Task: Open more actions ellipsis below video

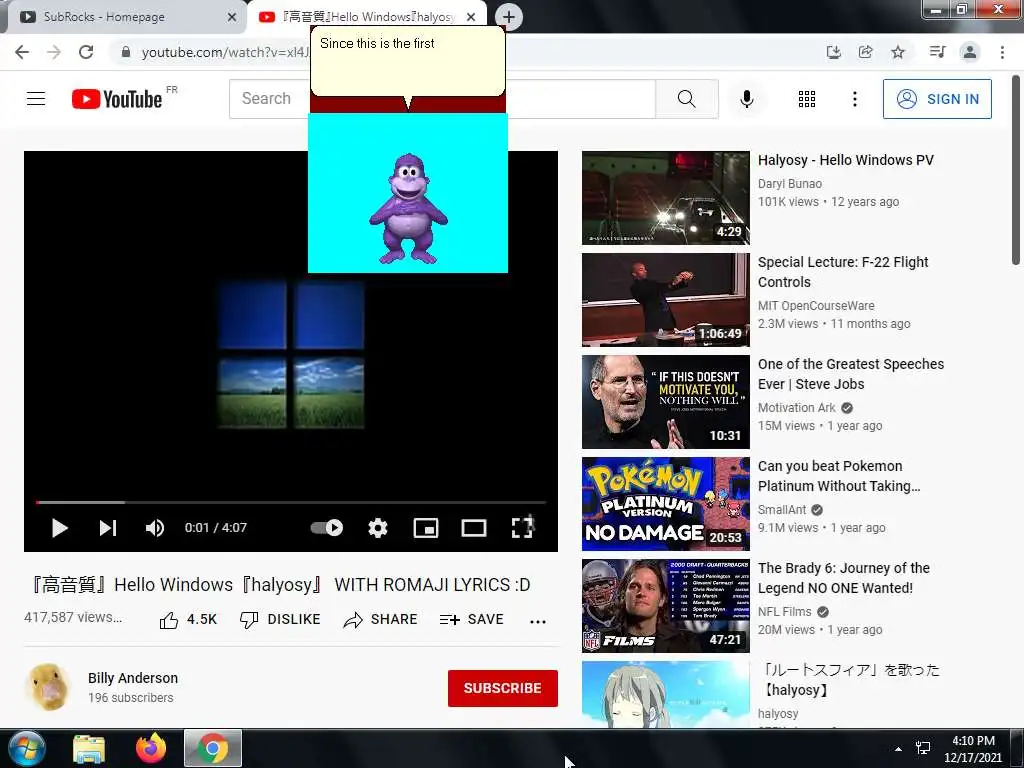Action: [x=537, y=621]
